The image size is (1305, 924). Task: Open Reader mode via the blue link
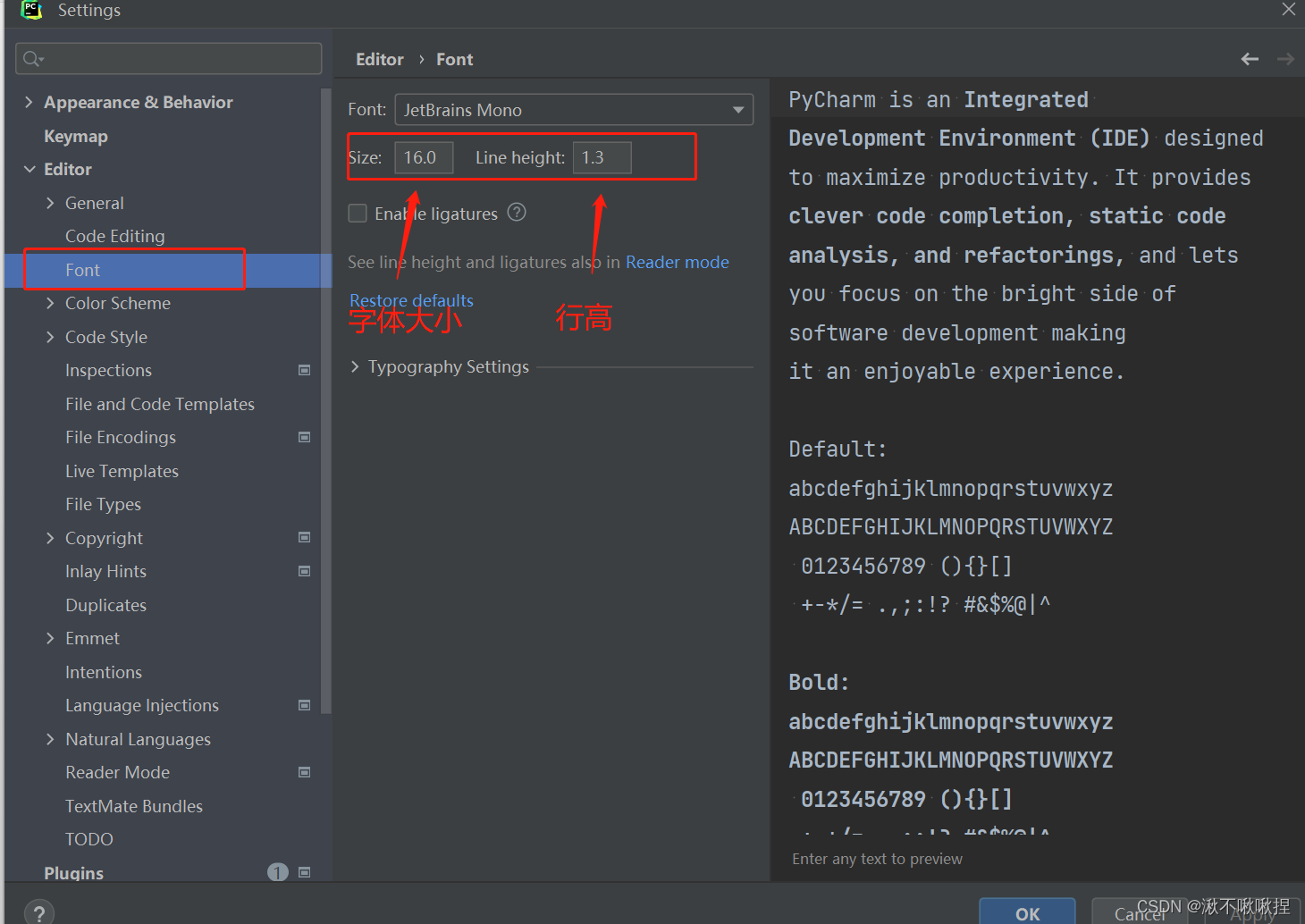coord(677,262)
